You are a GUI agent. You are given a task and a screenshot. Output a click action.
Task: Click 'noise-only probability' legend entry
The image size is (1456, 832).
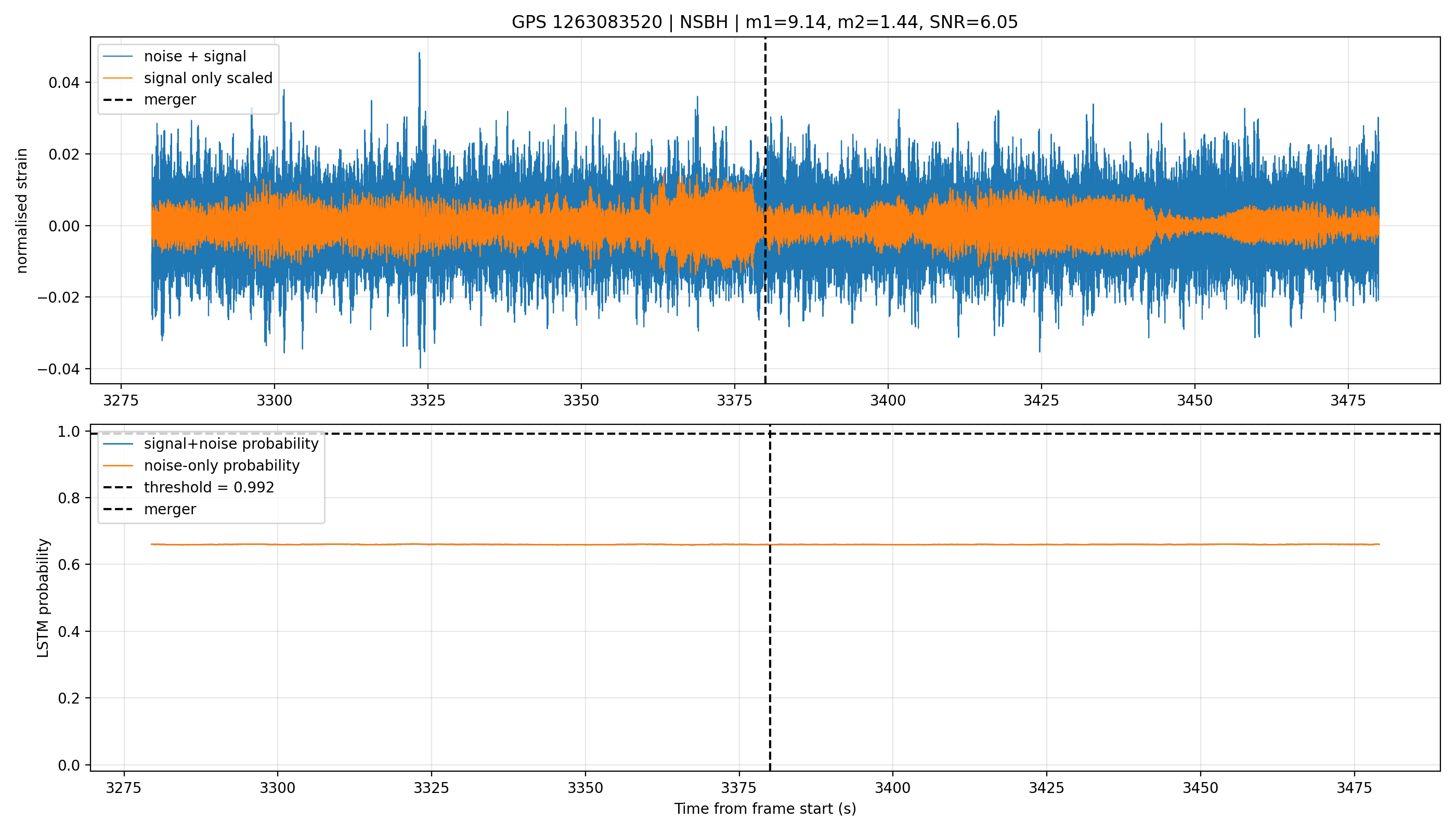[222, 466]
